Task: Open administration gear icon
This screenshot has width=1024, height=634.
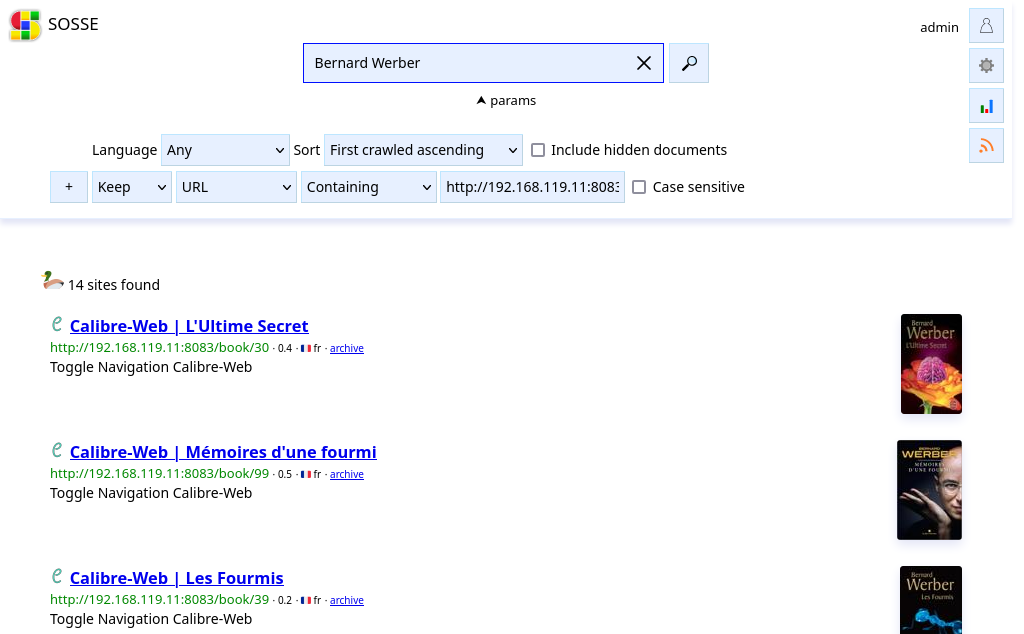Action: click(986, 65)
